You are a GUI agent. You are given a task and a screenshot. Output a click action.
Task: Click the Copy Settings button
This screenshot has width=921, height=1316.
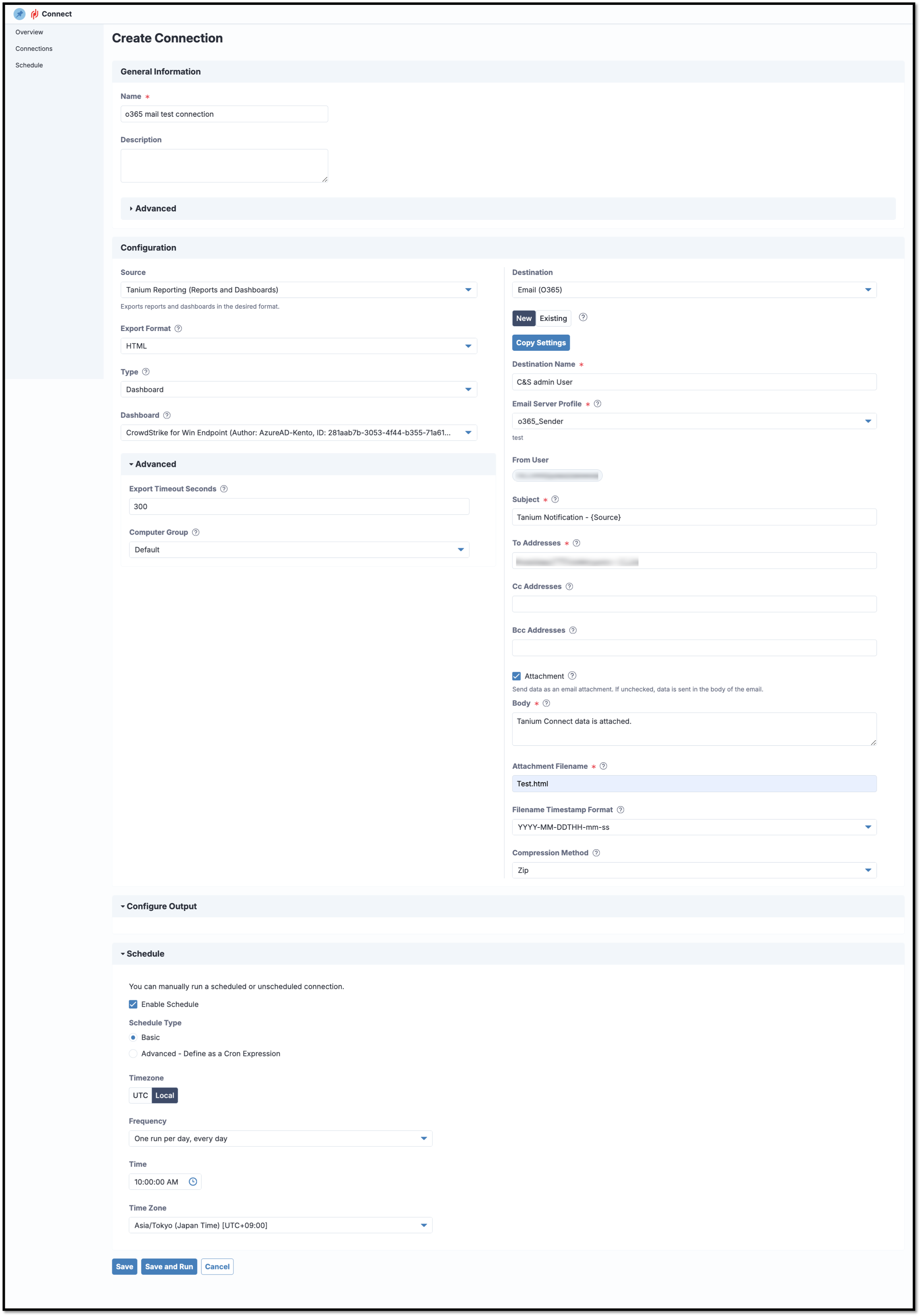coord(540,342)
